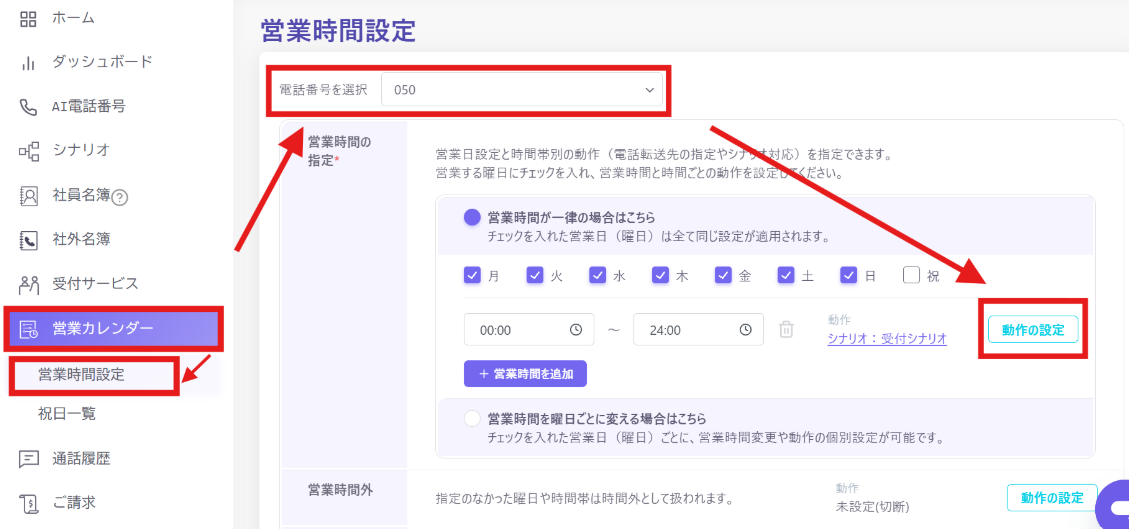This screenshot has width=1129, height=529.
Task: Click the 営業時間を追加 button
Action: coord(525,374)
